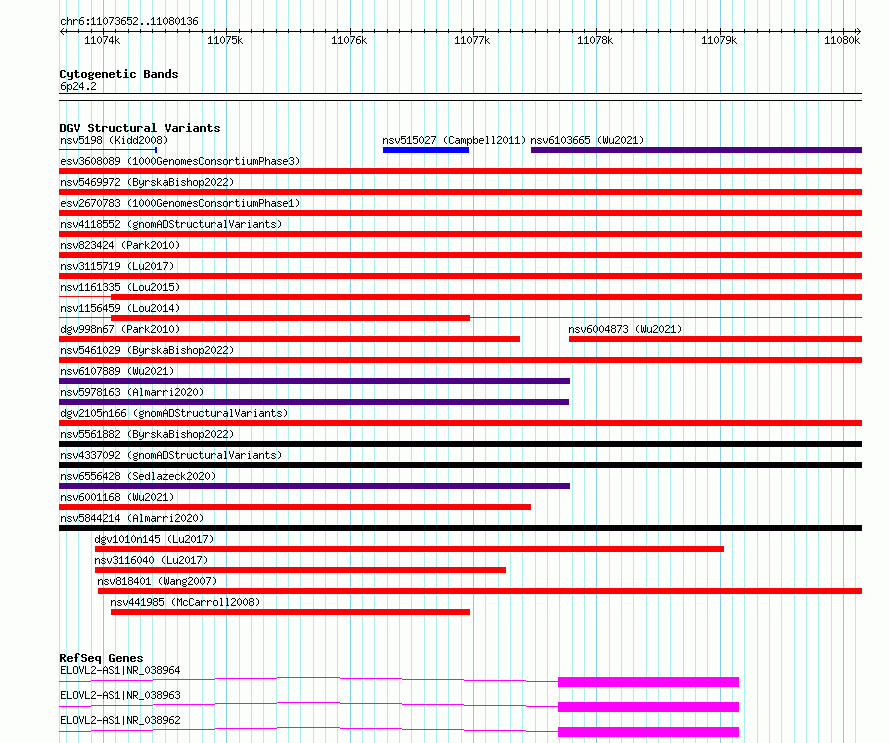890x743 pixels.
Task: Select nsv3115719 (Lu2017) variant
Action: tap(117, 266)
